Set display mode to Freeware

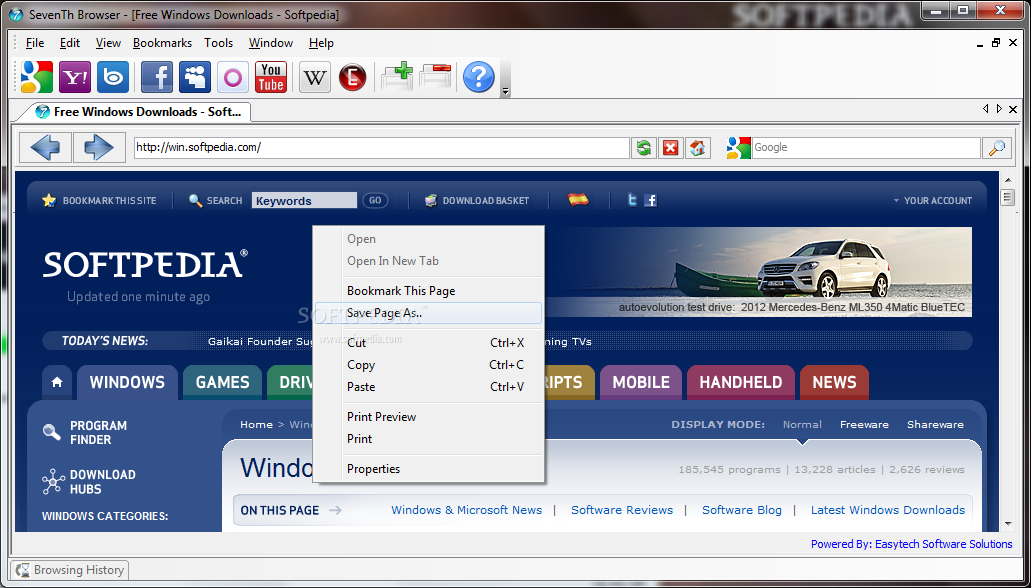(864, 425)
